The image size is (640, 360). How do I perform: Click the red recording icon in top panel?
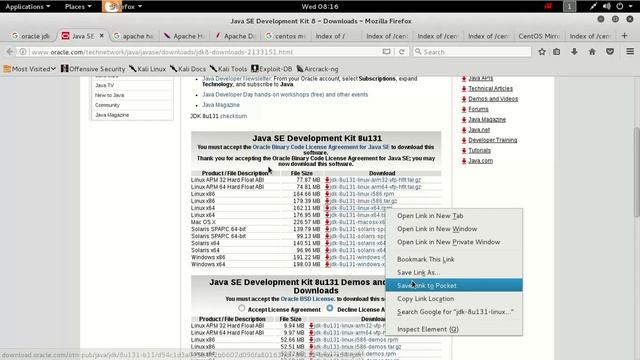click(548, 6)
